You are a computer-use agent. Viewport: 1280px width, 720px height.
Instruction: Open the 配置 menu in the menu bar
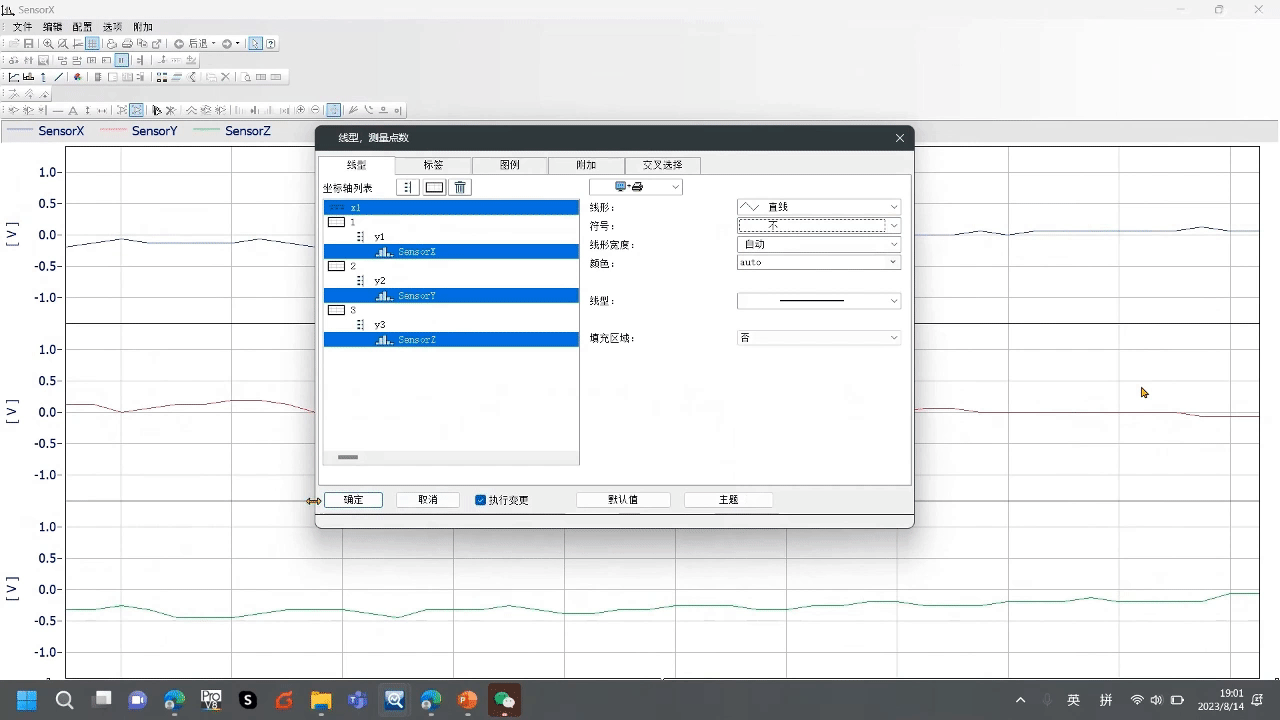click(82, 27)
